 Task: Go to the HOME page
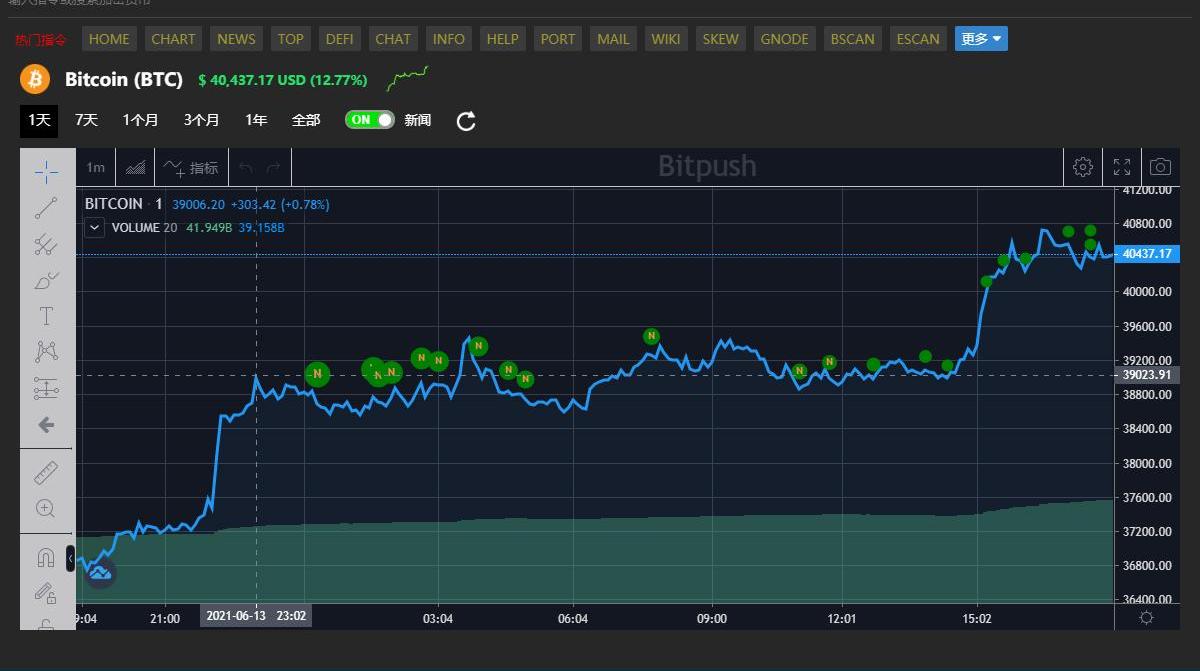(x=109, y=39)
